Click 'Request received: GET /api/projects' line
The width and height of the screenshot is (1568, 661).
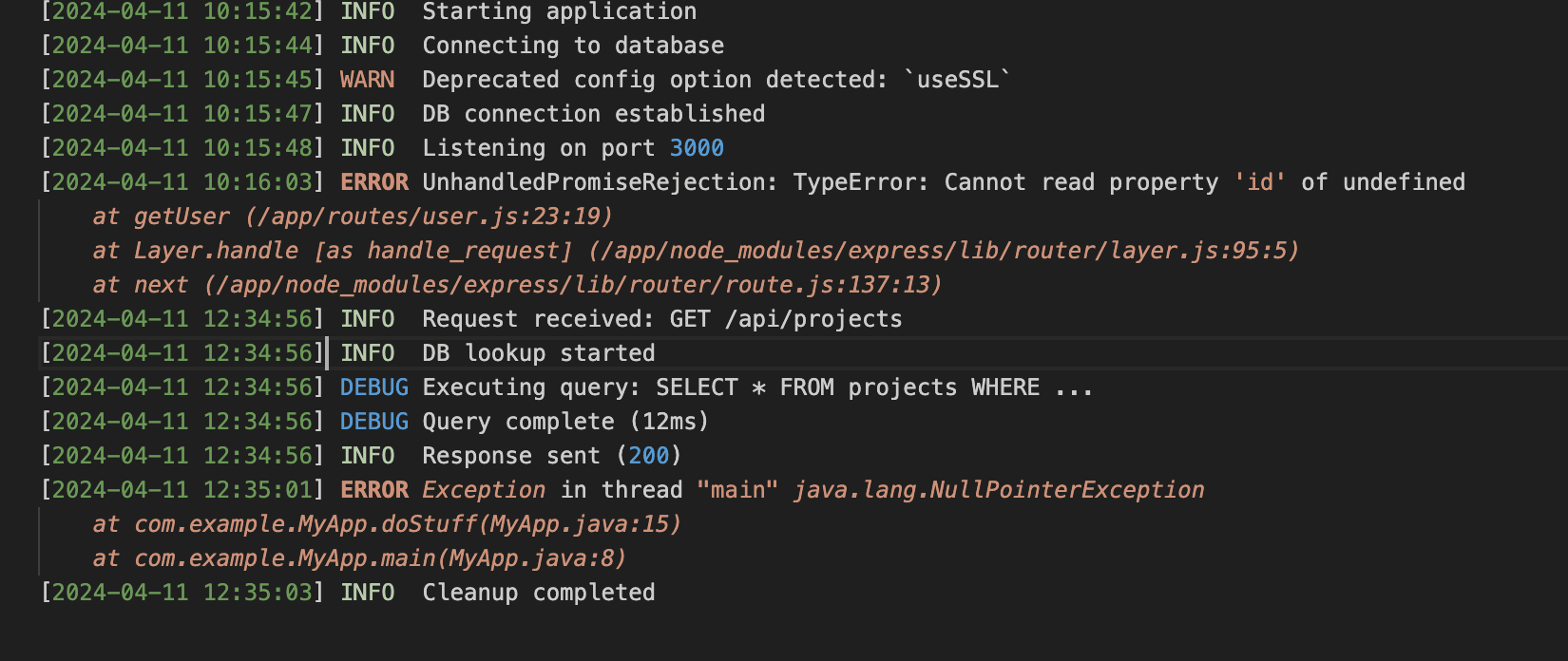pos(662,319)
